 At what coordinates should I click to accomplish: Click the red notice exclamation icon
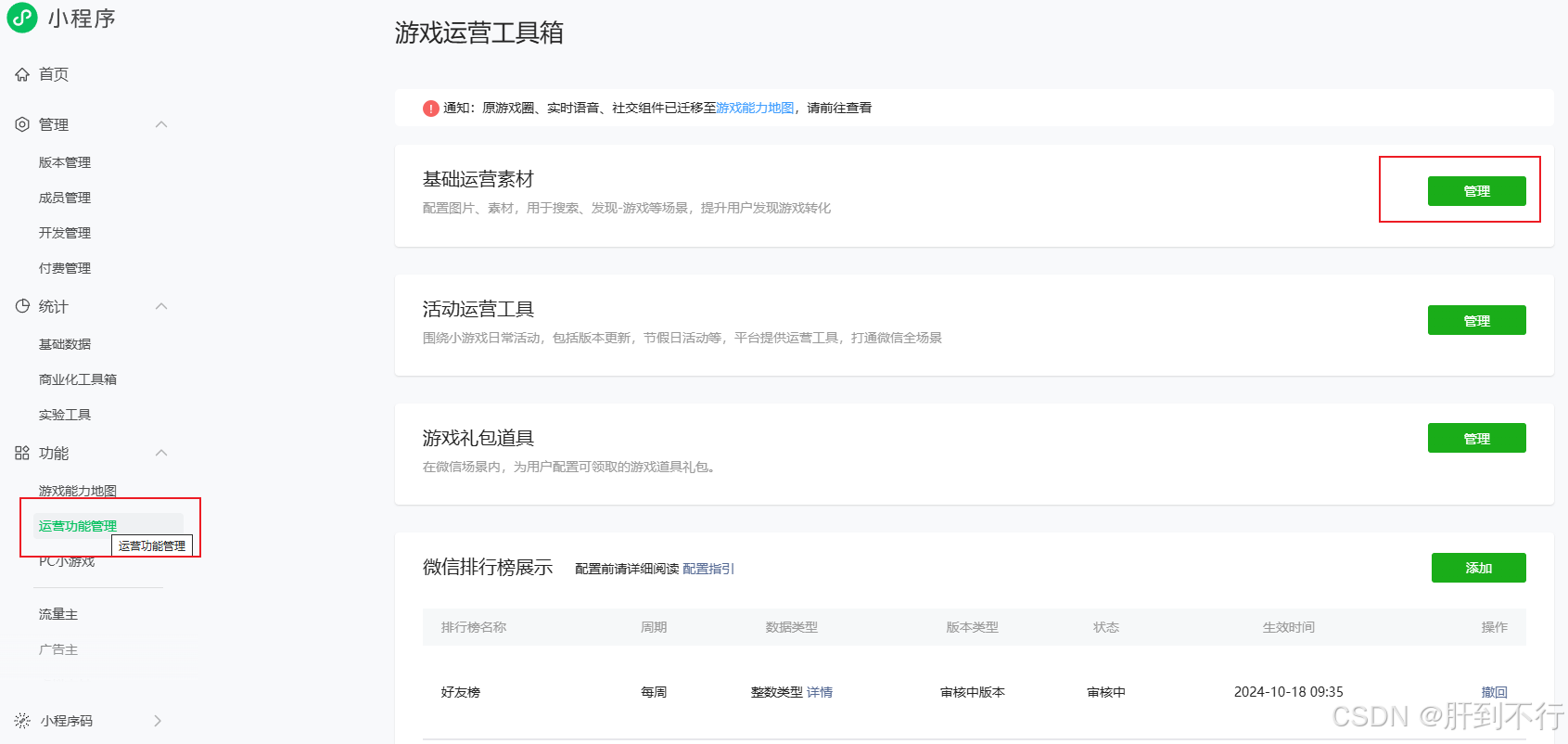431,109
